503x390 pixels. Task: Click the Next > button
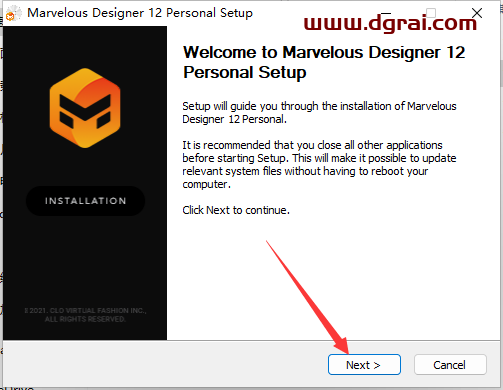click(x=364, y=365)
